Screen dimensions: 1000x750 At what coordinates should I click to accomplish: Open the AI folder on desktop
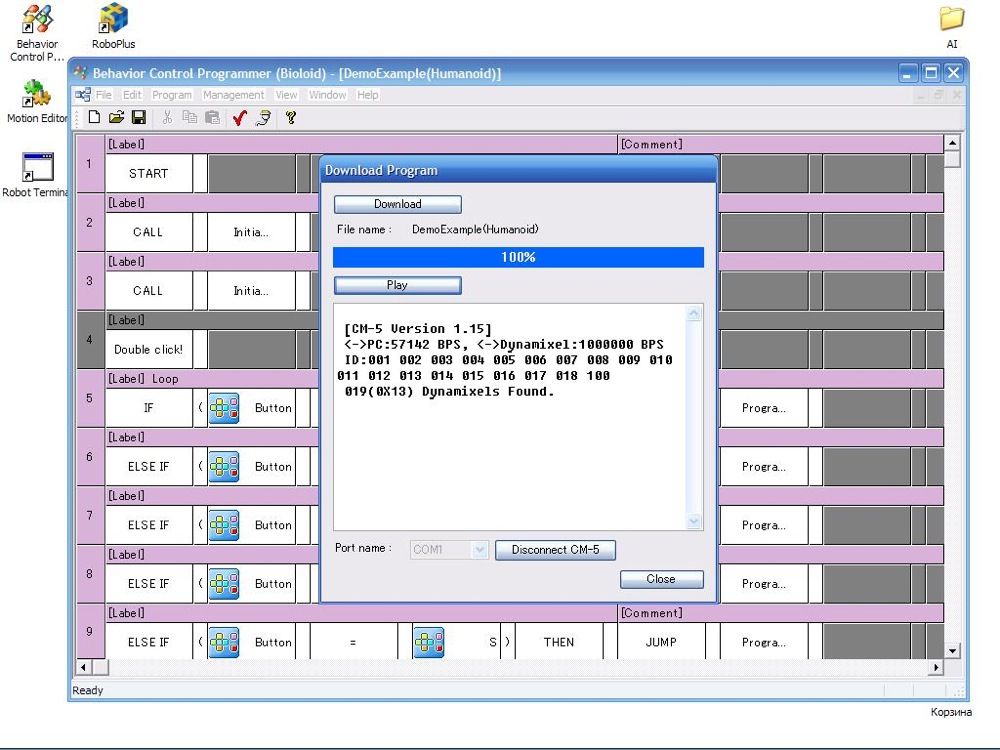[x=952, y=27]
